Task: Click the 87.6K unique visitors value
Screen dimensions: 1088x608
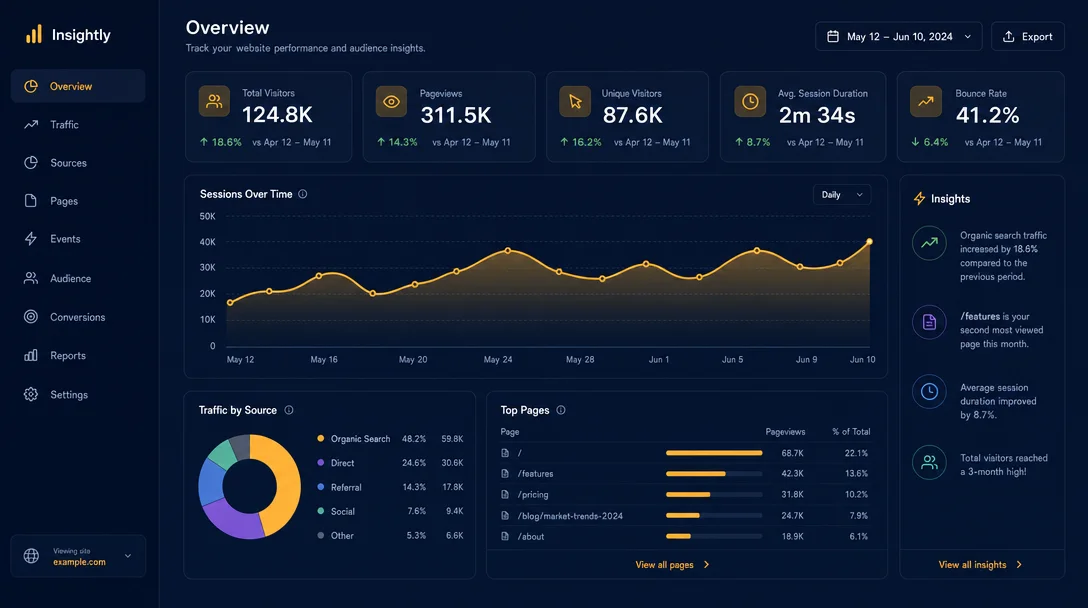Action: click(632, 115)
